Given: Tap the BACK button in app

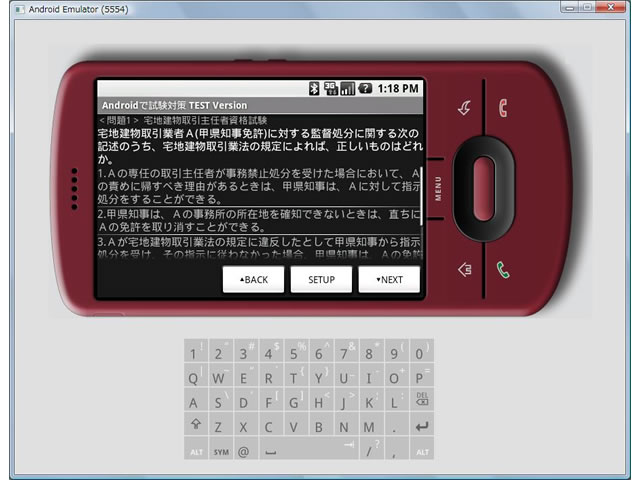Looking at the screenshot, I should (x=253, y=280).
